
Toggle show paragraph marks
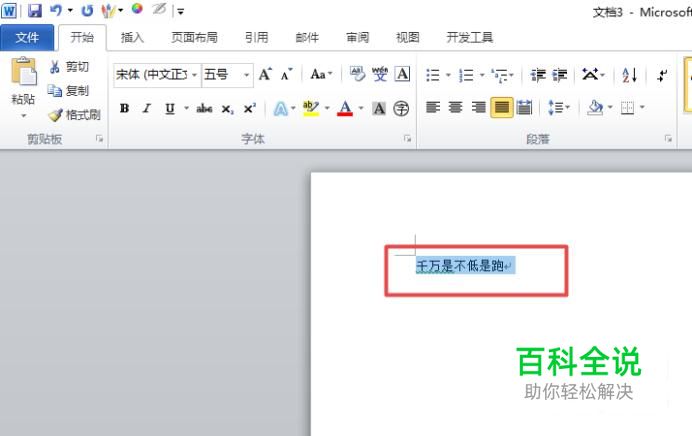[662, 75]
